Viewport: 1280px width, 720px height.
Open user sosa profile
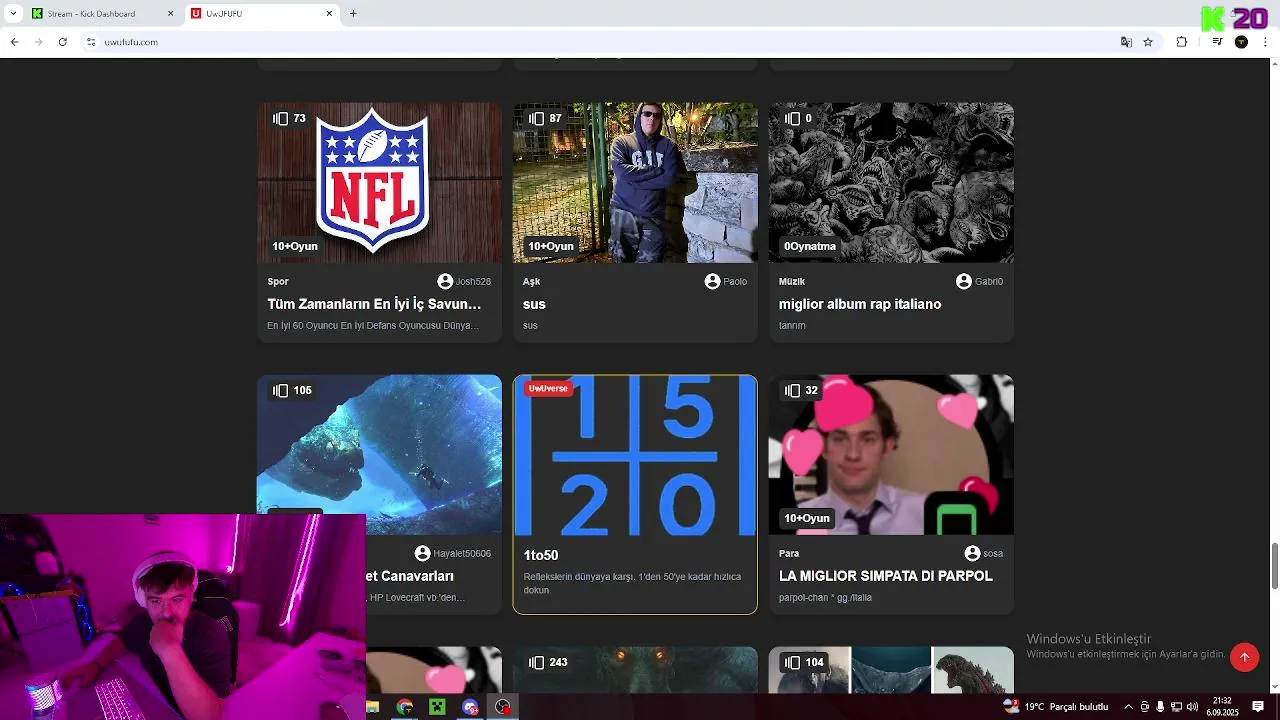point(984,553)
